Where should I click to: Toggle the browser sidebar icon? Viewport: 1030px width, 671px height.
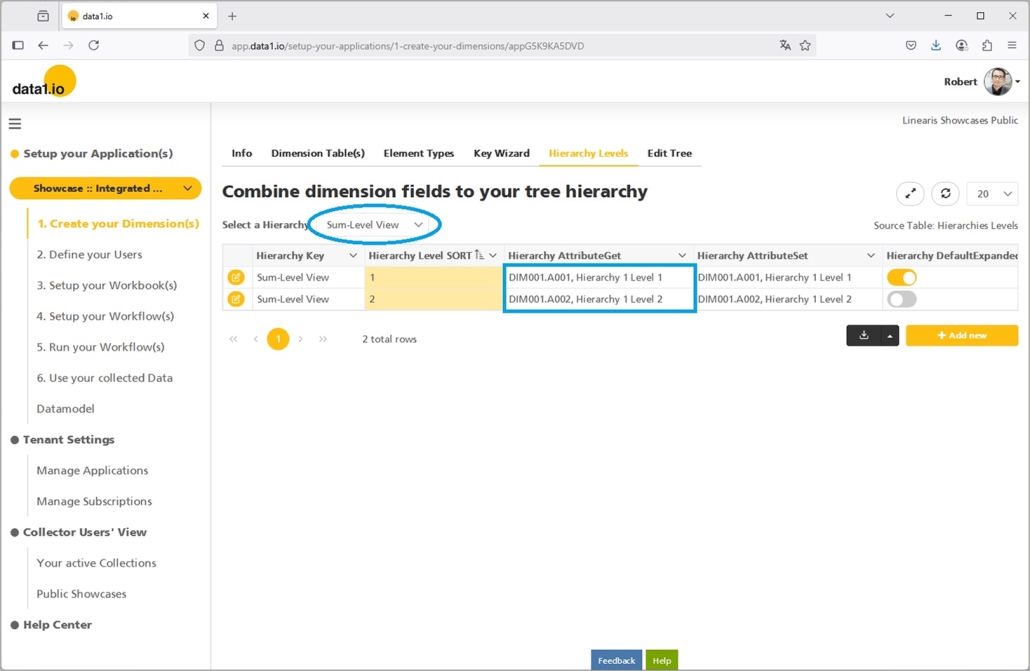18,45
